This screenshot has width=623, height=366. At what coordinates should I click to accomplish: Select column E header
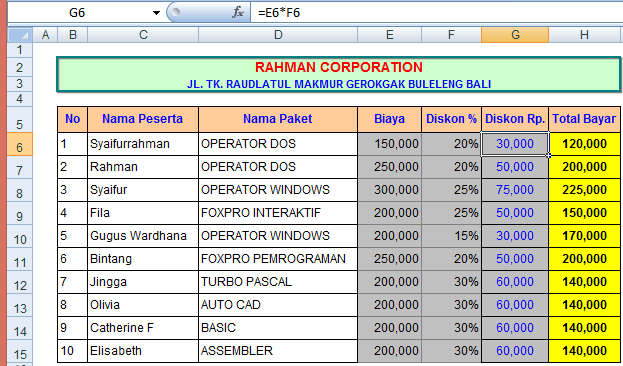pos(389,35)
